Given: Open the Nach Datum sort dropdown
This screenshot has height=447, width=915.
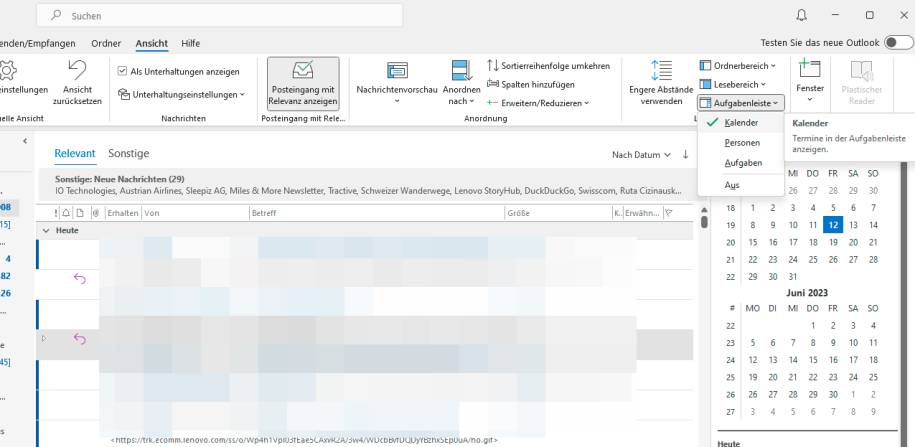Looking at the screenshot, I should [x=641, y=155].
